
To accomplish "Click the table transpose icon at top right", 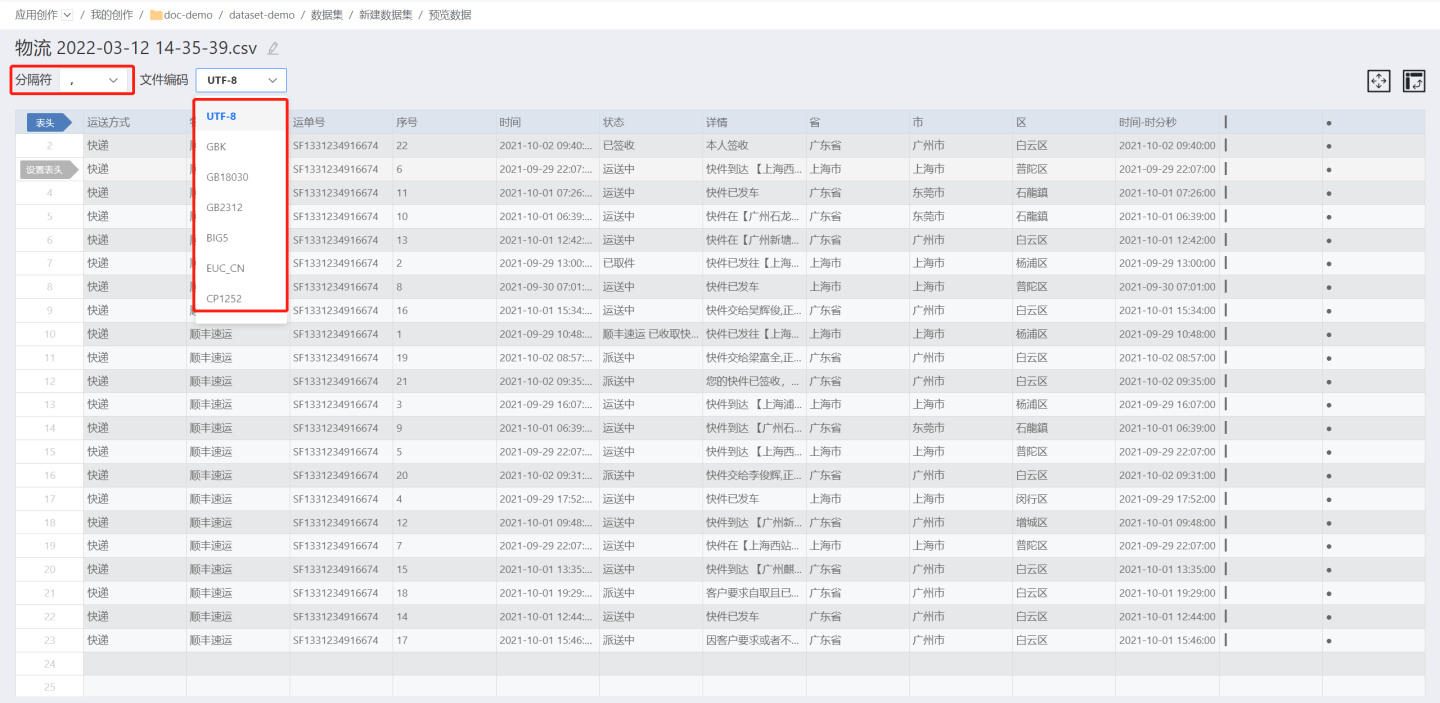I will (x=1413, y=82).
